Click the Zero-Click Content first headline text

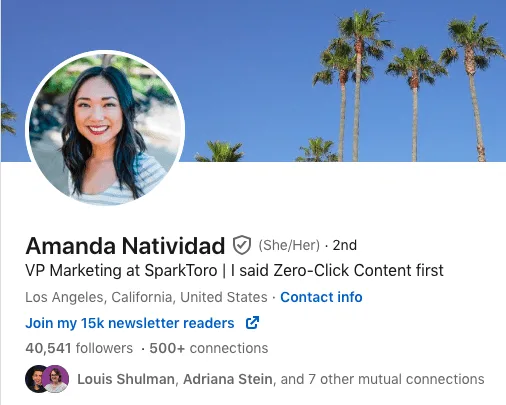click(x=358, y=270)
